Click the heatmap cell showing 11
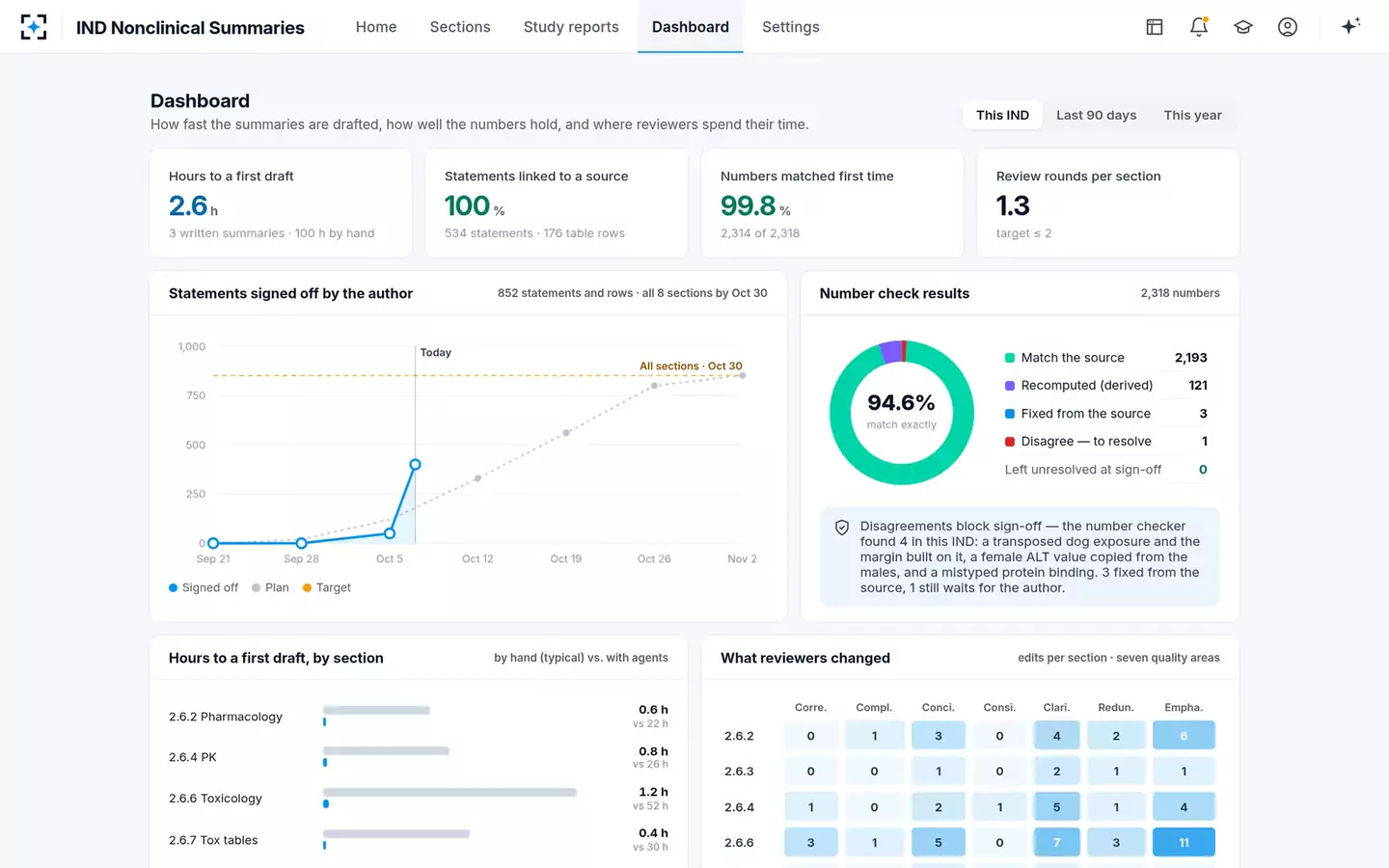 (1184, 842)
